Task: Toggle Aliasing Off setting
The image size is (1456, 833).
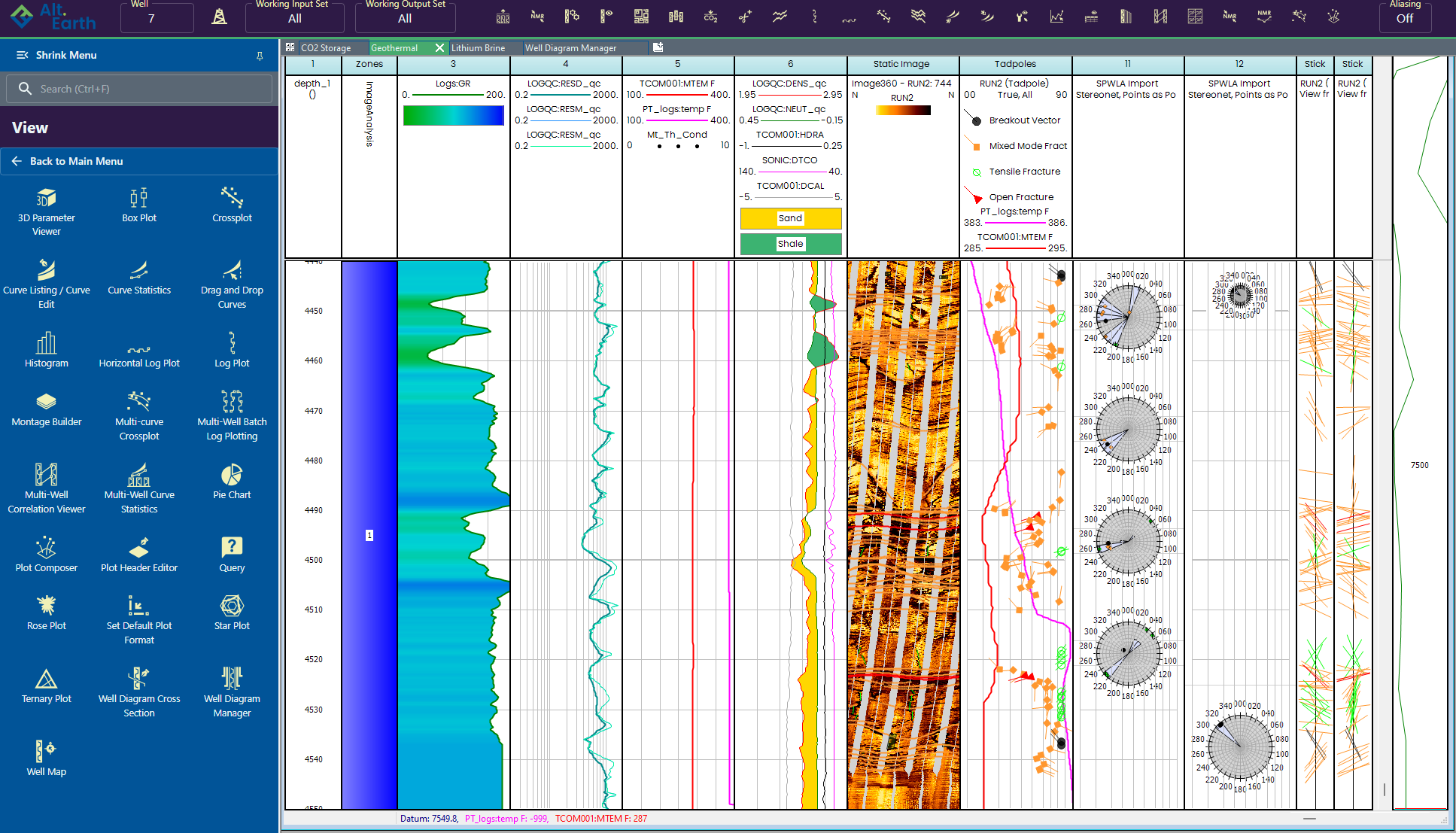Action: [1404, 18]
